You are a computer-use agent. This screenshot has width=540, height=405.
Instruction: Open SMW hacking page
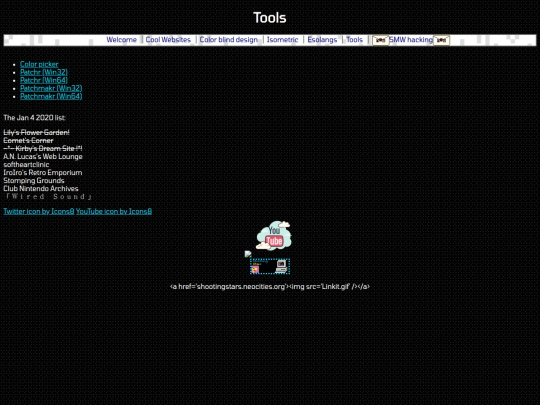click(411, 40)
